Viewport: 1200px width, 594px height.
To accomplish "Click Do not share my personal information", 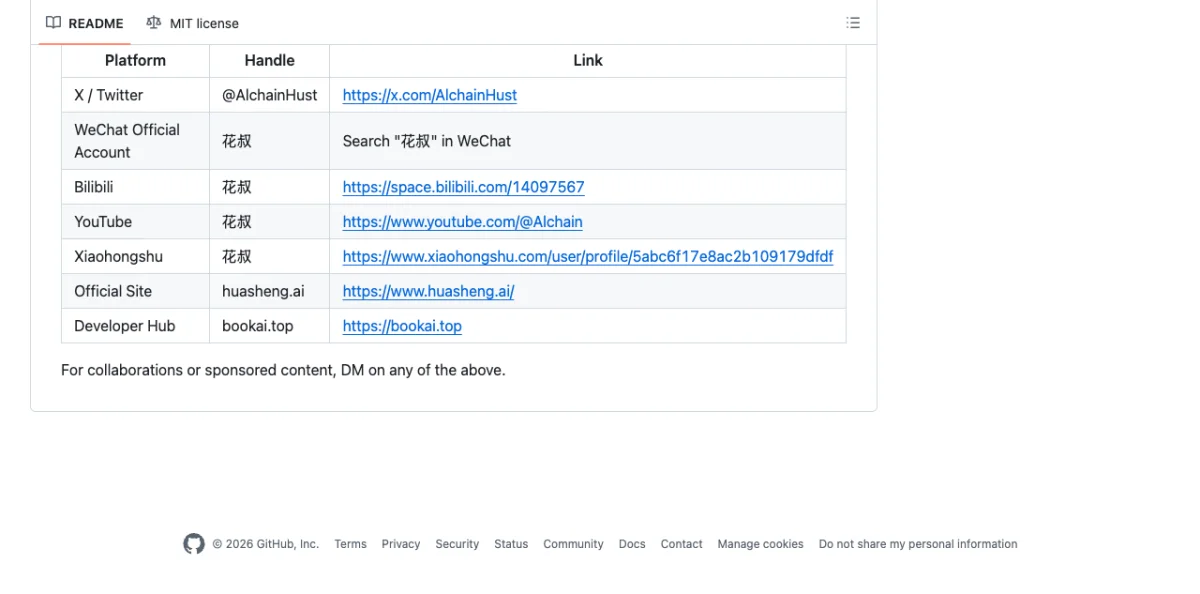I will [918, 544].
